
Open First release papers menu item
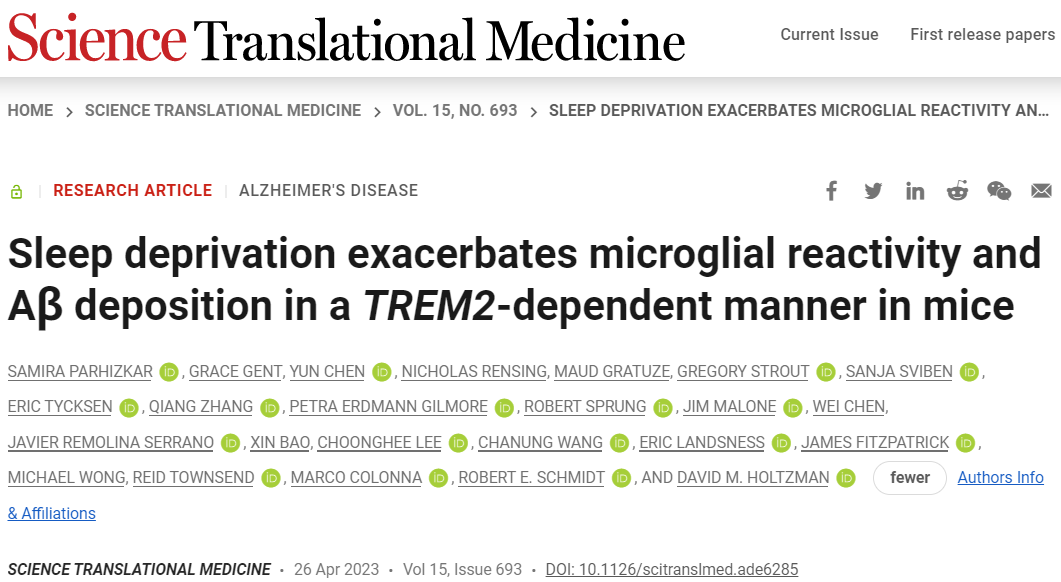click(982, 35)
